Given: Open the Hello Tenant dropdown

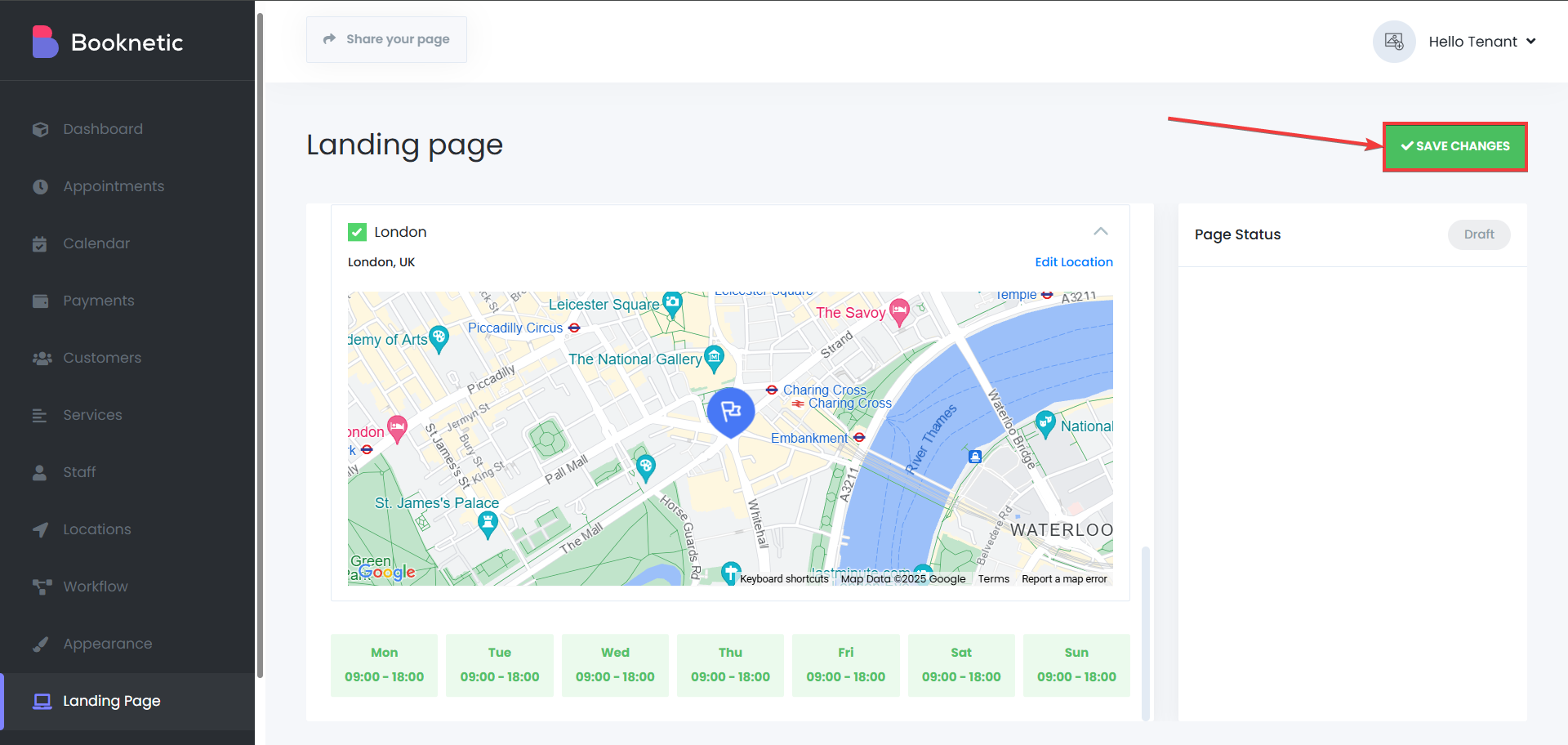Looking at the screenshot, I should (x=1482, y=42).
